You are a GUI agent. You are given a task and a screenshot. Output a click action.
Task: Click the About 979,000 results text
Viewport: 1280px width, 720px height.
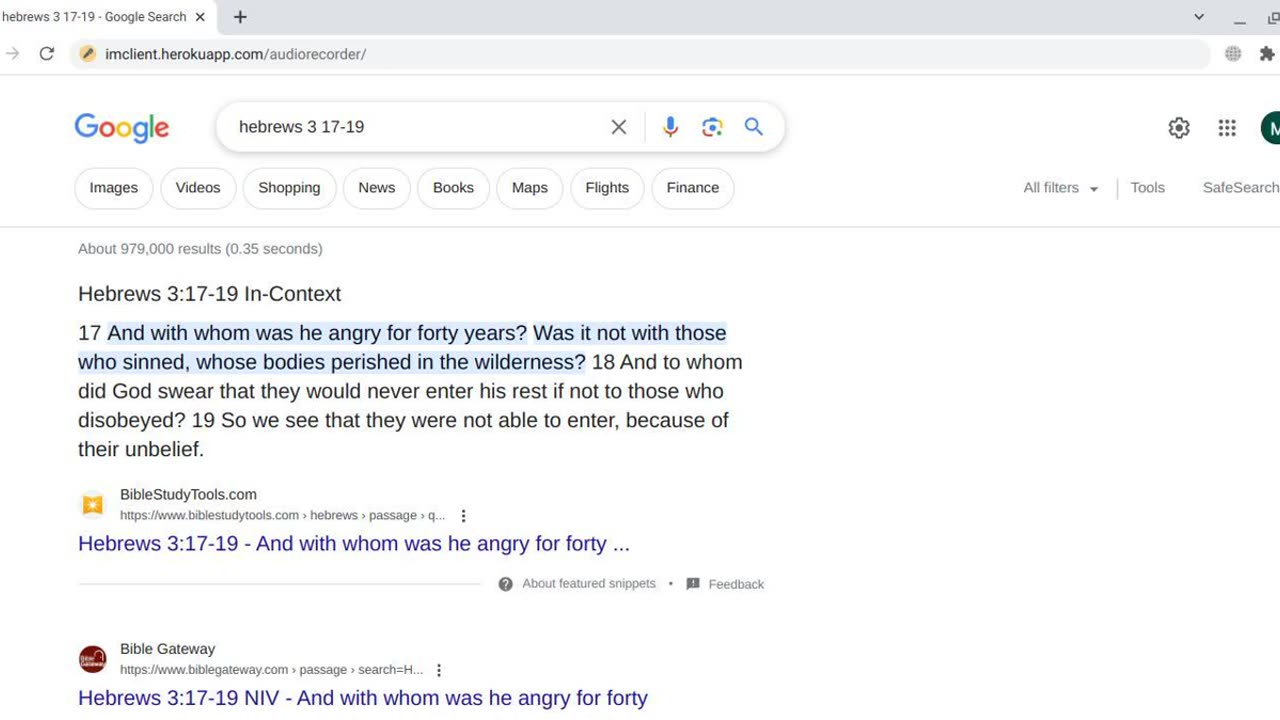click(200, 249)
